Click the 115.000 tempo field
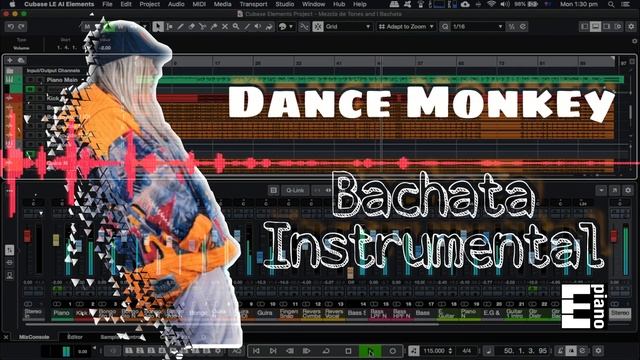The width and height of the screenshot is (640, 360). 434,351
